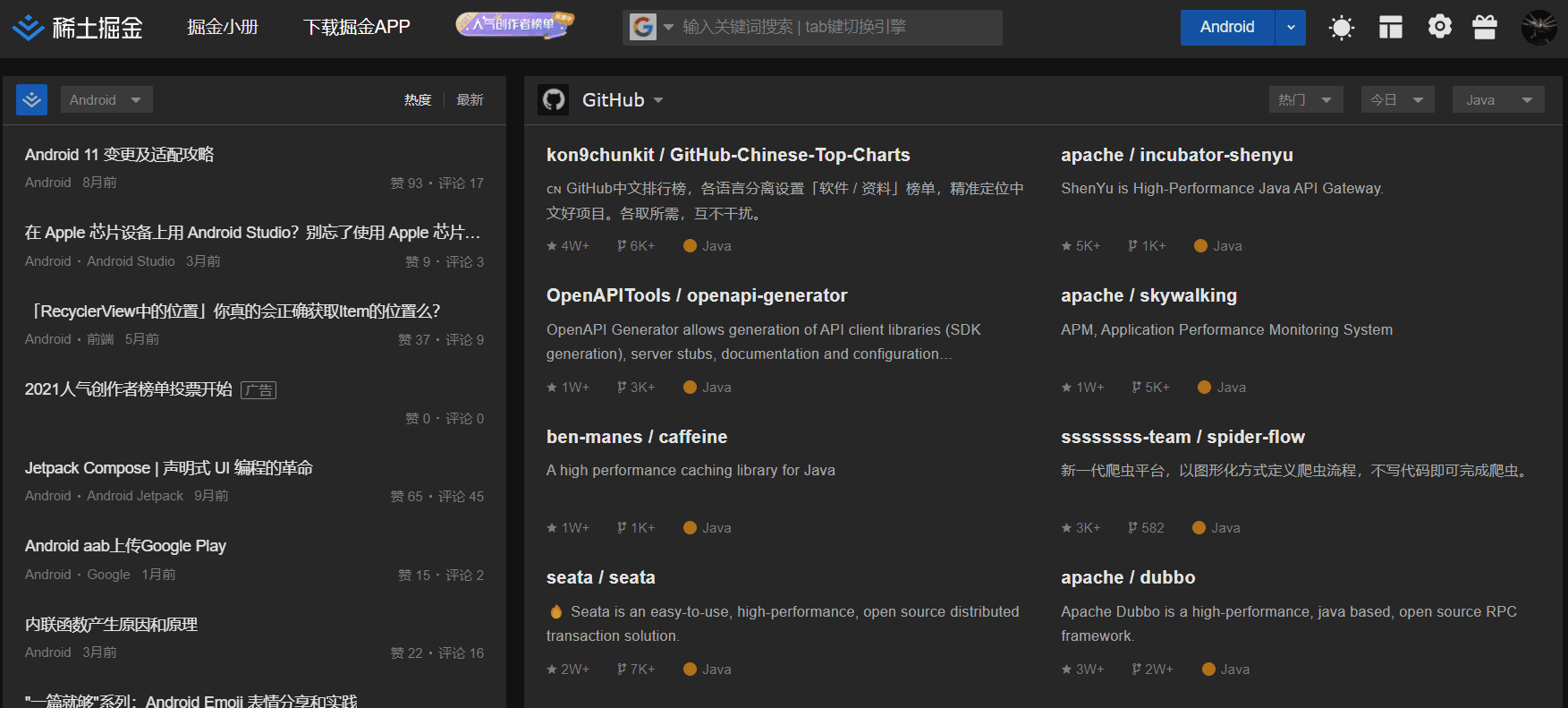Click 前端 tag under RecyclerView article
The image size is (1568, 708).
pos(100,339)
